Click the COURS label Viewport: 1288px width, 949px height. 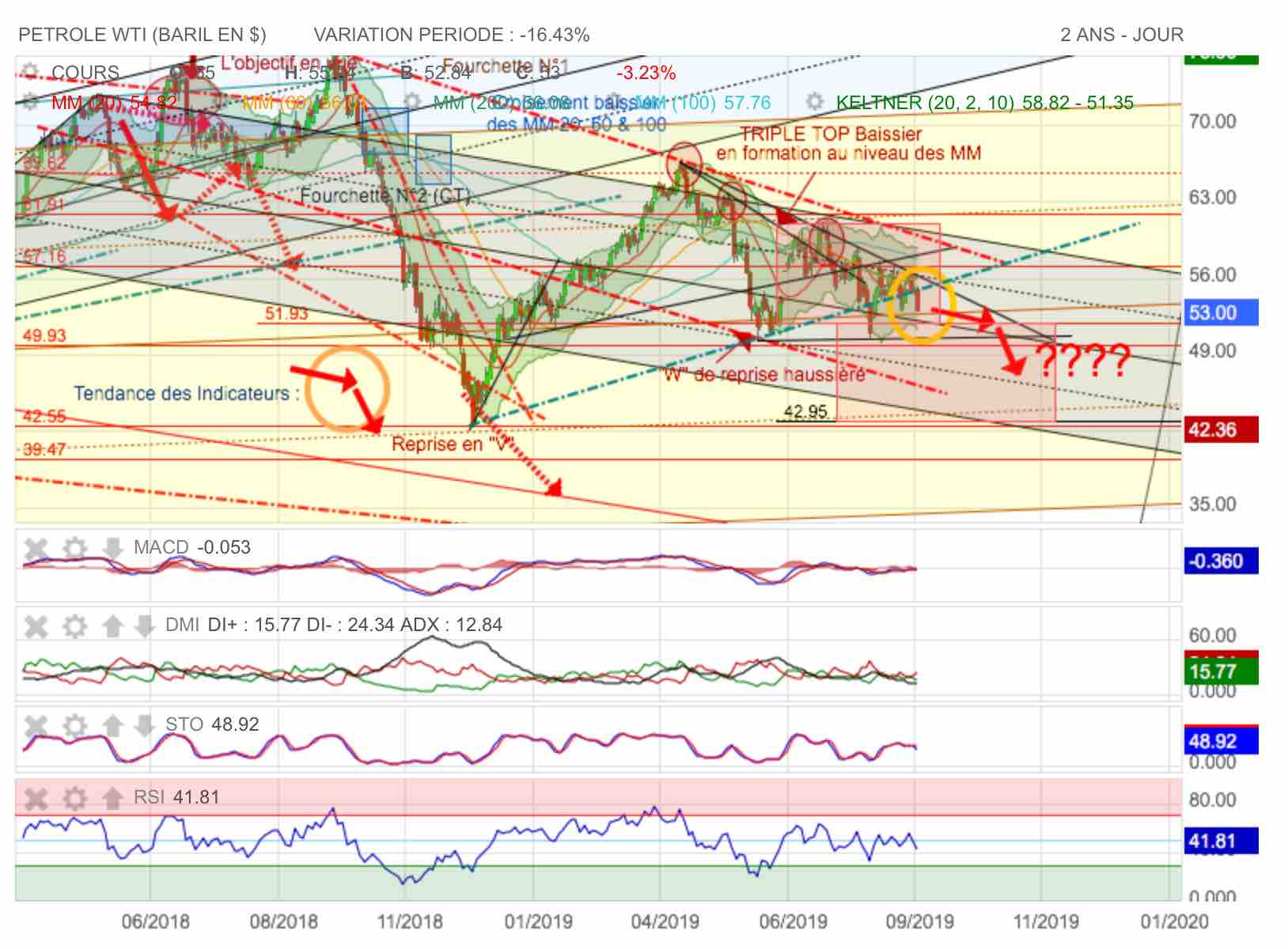pyautogui.click(x=85, y=73)
